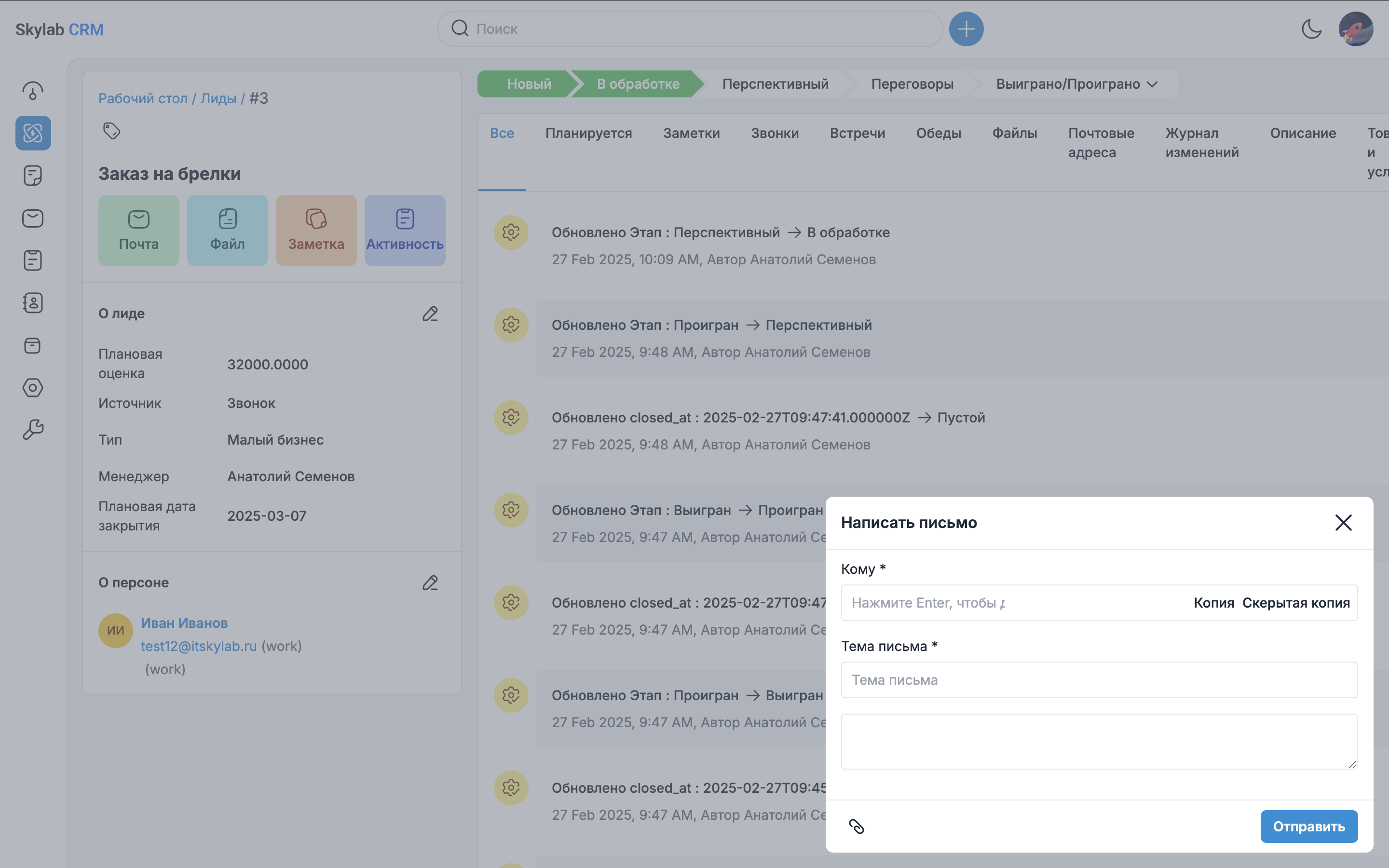Screen dimensions: 1389x868
Task: Open the settings hexagon sidebar icon
Action: [x=33, y=388]
